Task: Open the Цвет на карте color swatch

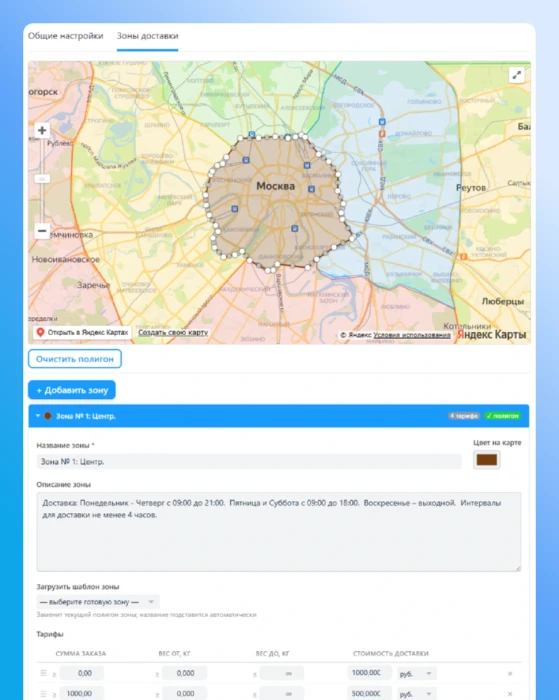Action: click(487, 460)
